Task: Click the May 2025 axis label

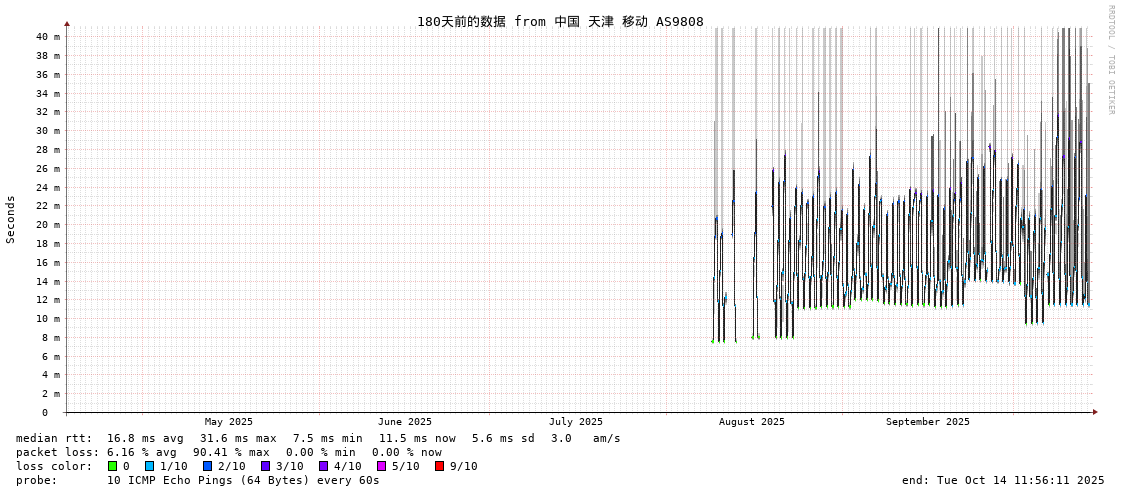Action: 228,422
